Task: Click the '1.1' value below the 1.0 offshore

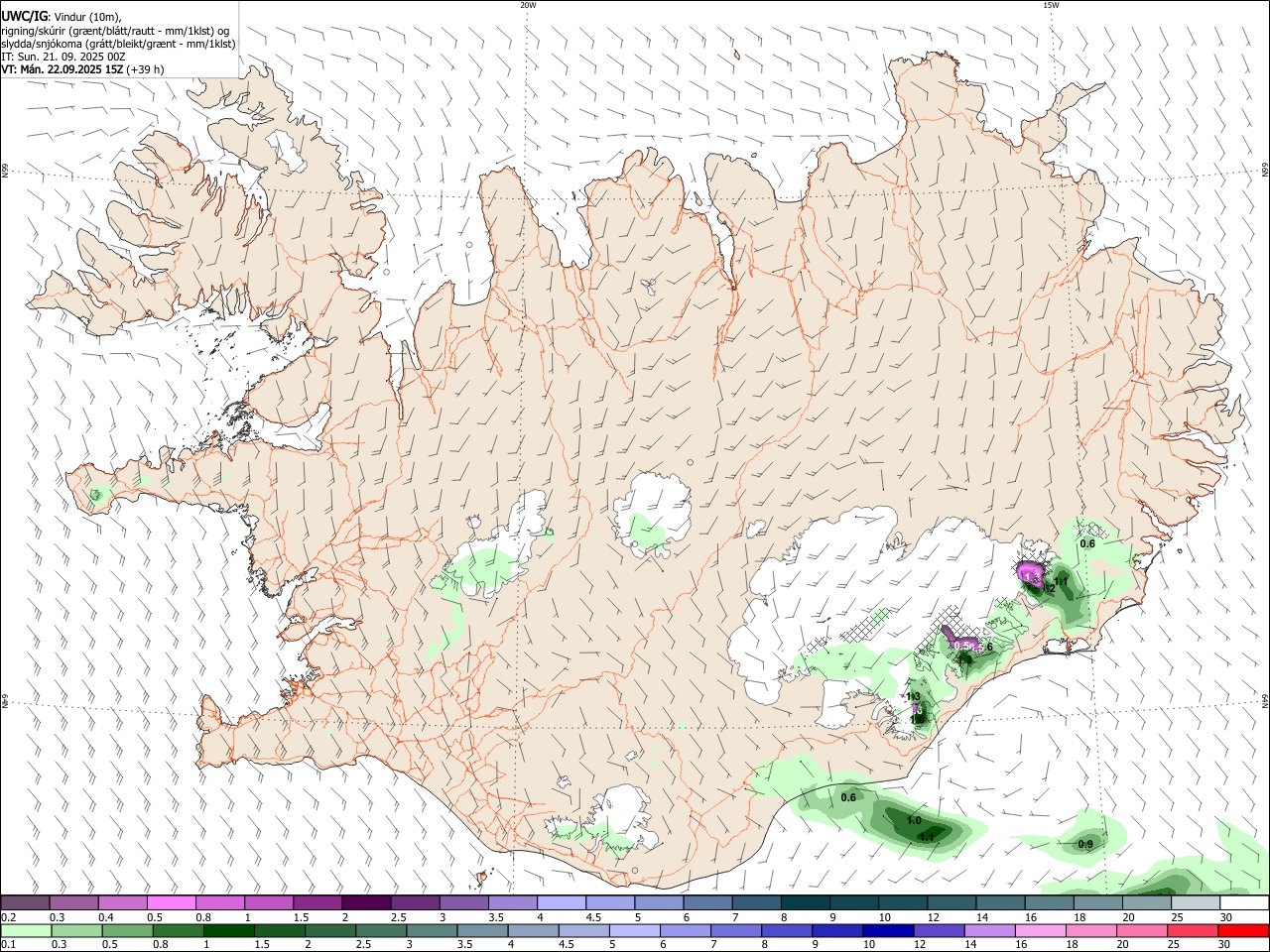Action: coord(927,838)
